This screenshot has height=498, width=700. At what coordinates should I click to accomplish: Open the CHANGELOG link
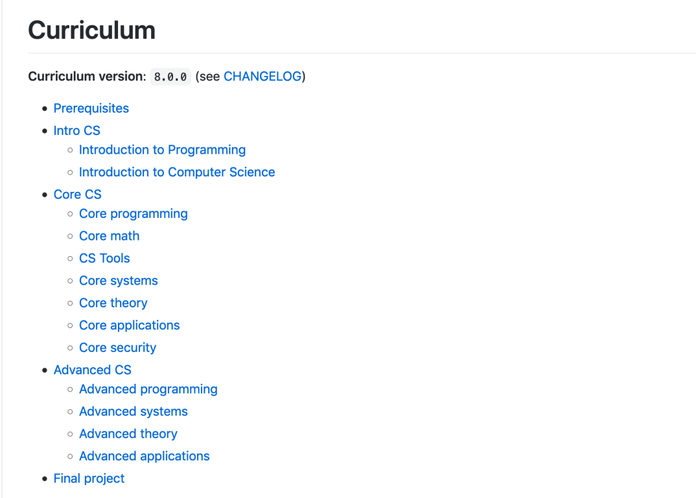click(x=262, y=76)
